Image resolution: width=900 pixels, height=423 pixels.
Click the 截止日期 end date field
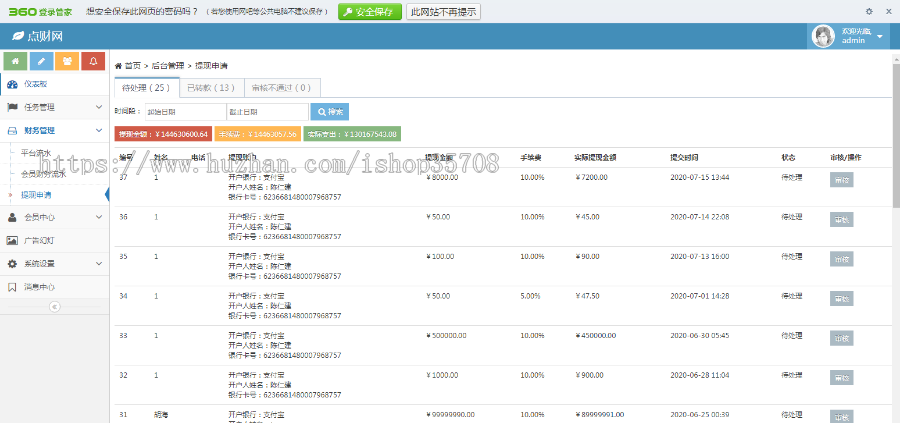[x=267, y=112]
